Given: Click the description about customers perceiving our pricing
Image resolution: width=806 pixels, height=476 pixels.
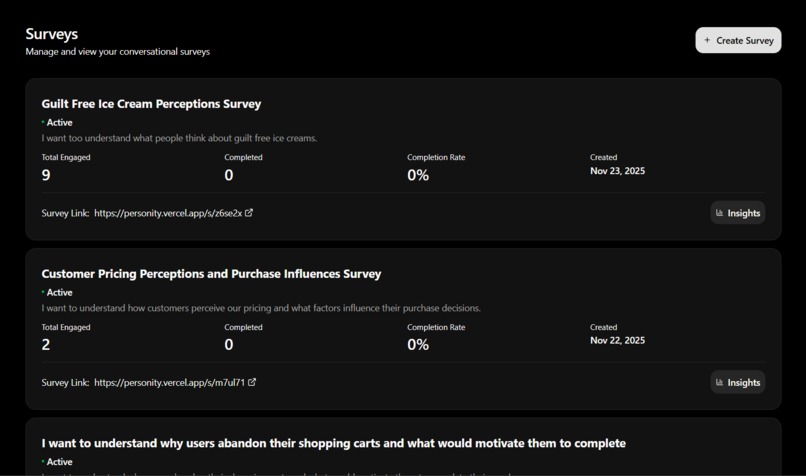Looking at the screenshot, I should [x=261, y=308].
